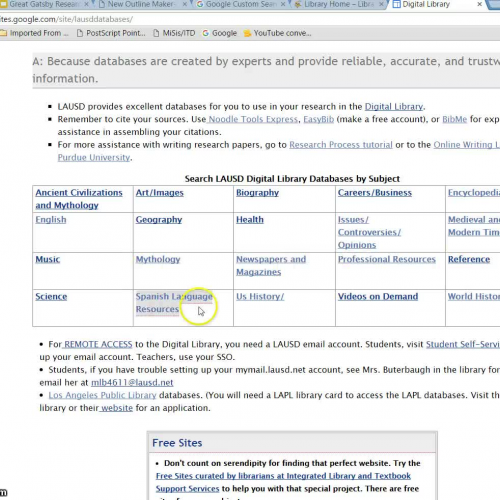Open the Videos on Demand link
Viewport: 500px width, 500px height.
(x=378, y=297)
